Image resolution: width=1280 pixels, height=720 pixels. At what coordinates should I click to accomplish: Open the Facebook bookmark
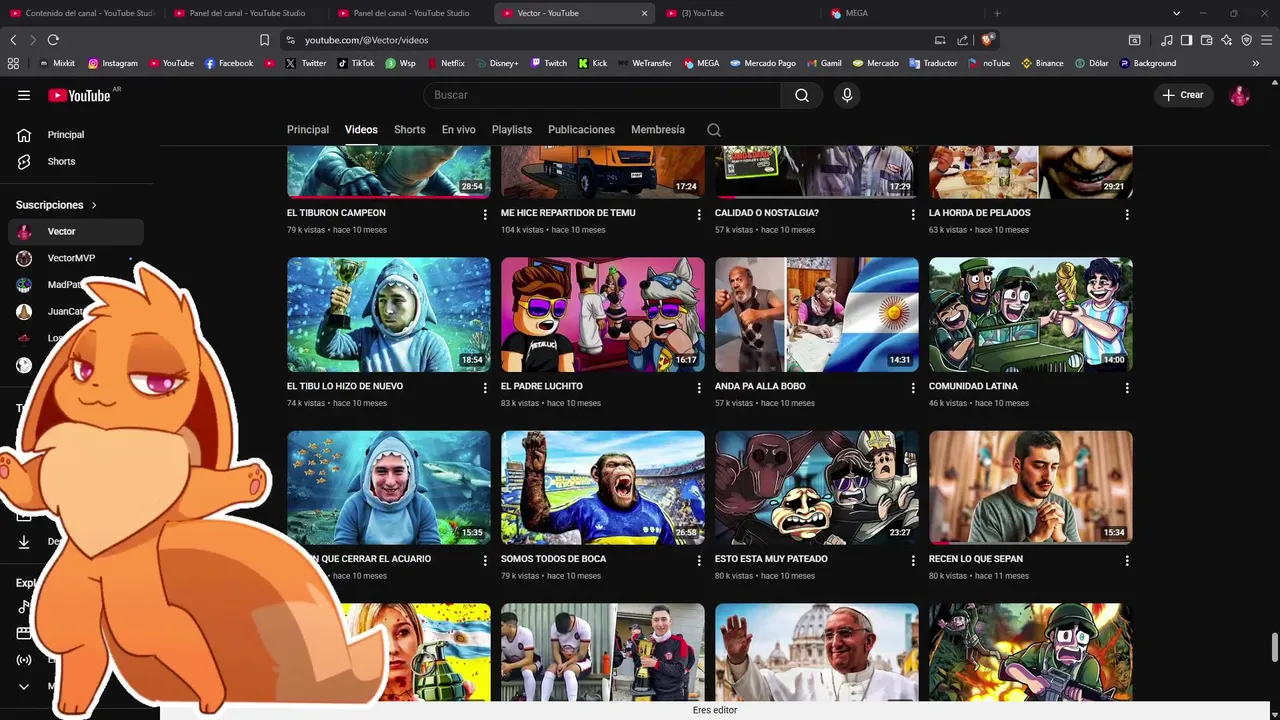[x=229, y=63]
